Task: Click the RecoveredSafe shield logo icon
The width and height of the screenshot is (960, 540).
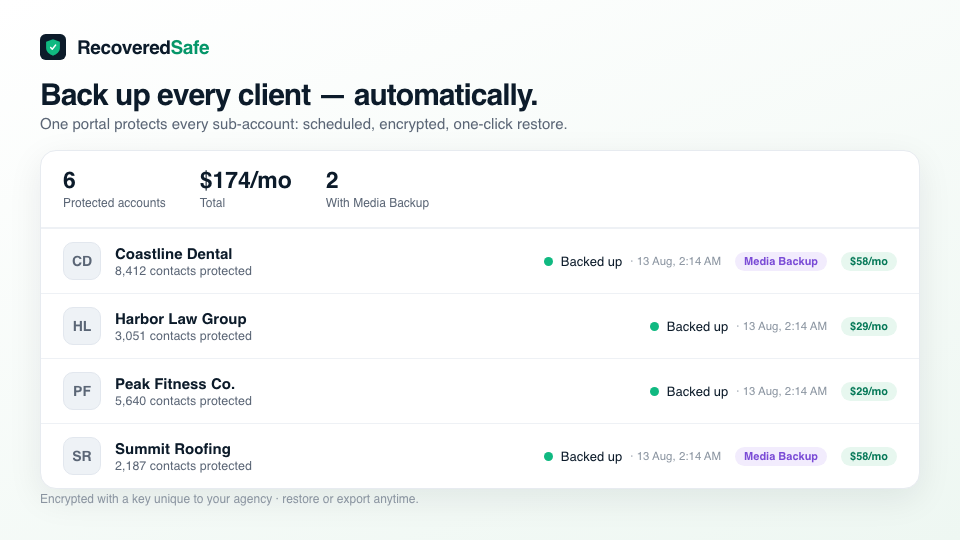Action: [53, 47]
